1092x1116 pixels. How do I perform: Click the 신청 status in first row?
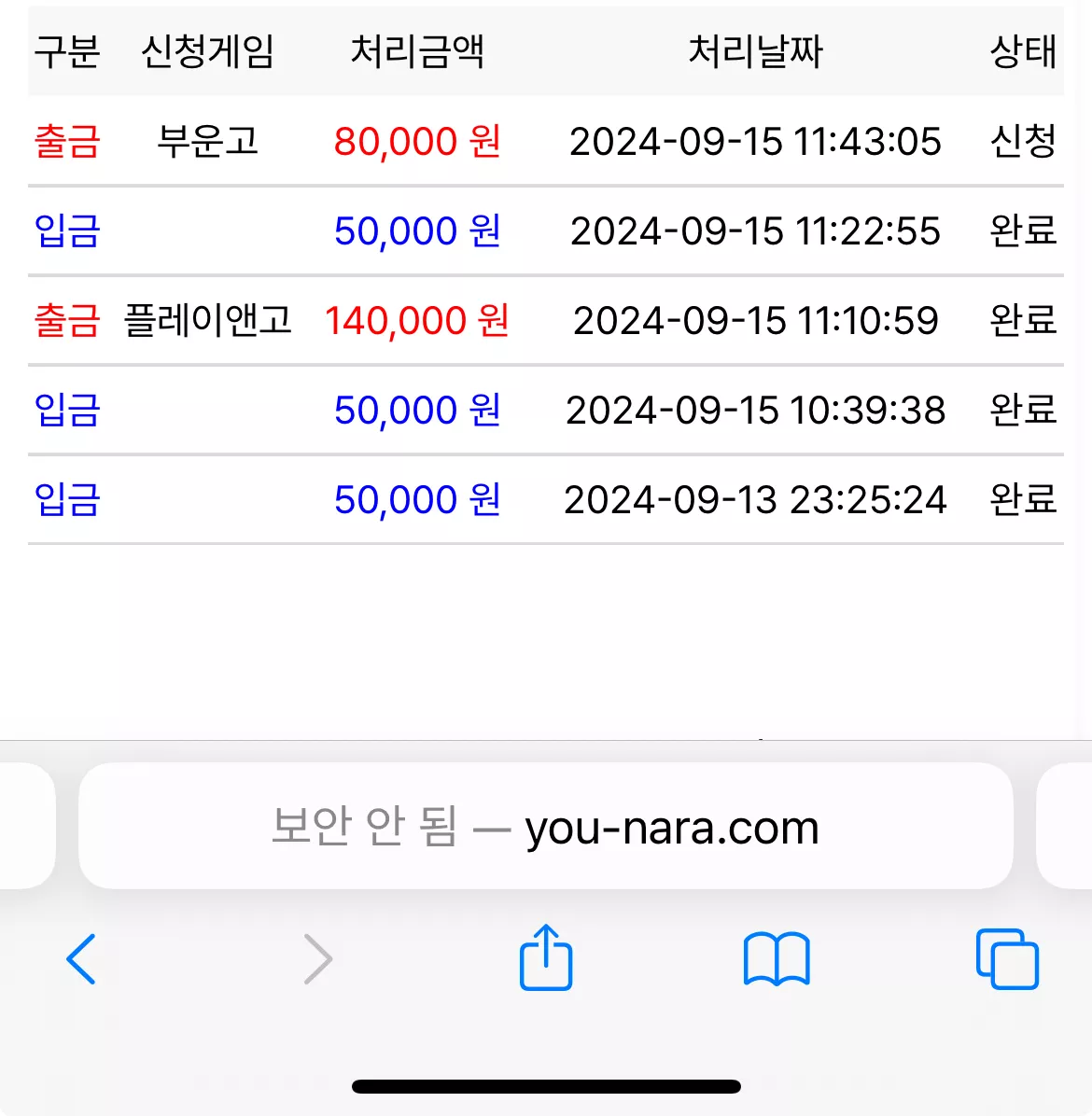point(1023,141)
